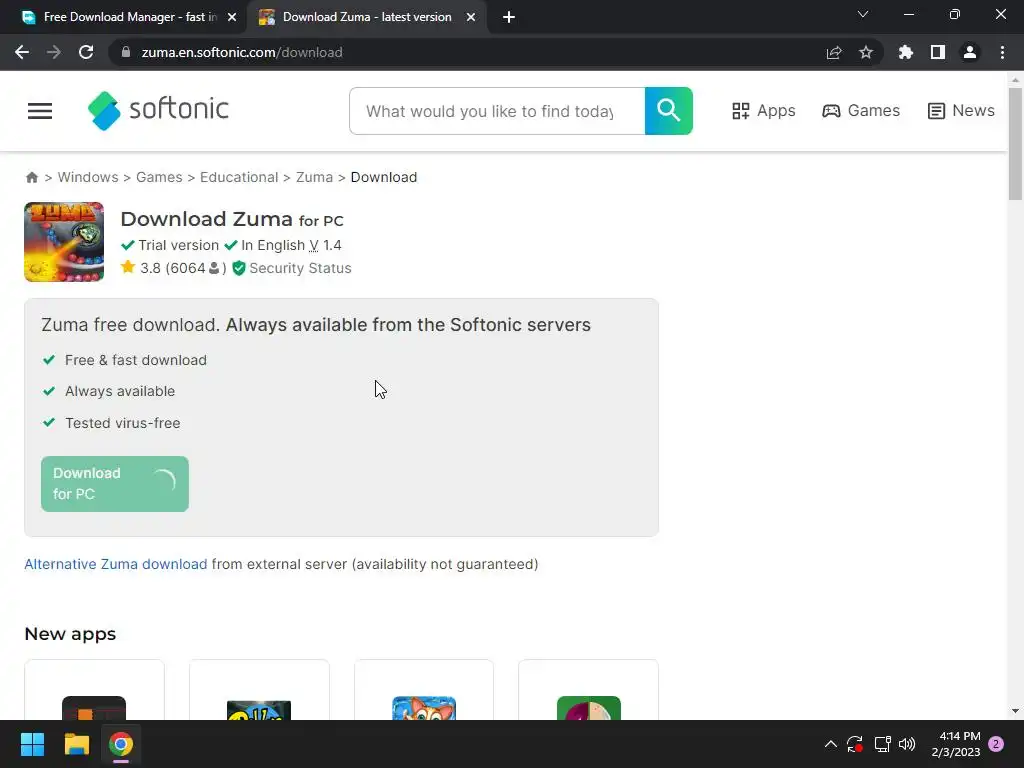Open the Softonic hamburger menu
The height and width of the screenshot is (768, 1024).
(x=40, y=111)
